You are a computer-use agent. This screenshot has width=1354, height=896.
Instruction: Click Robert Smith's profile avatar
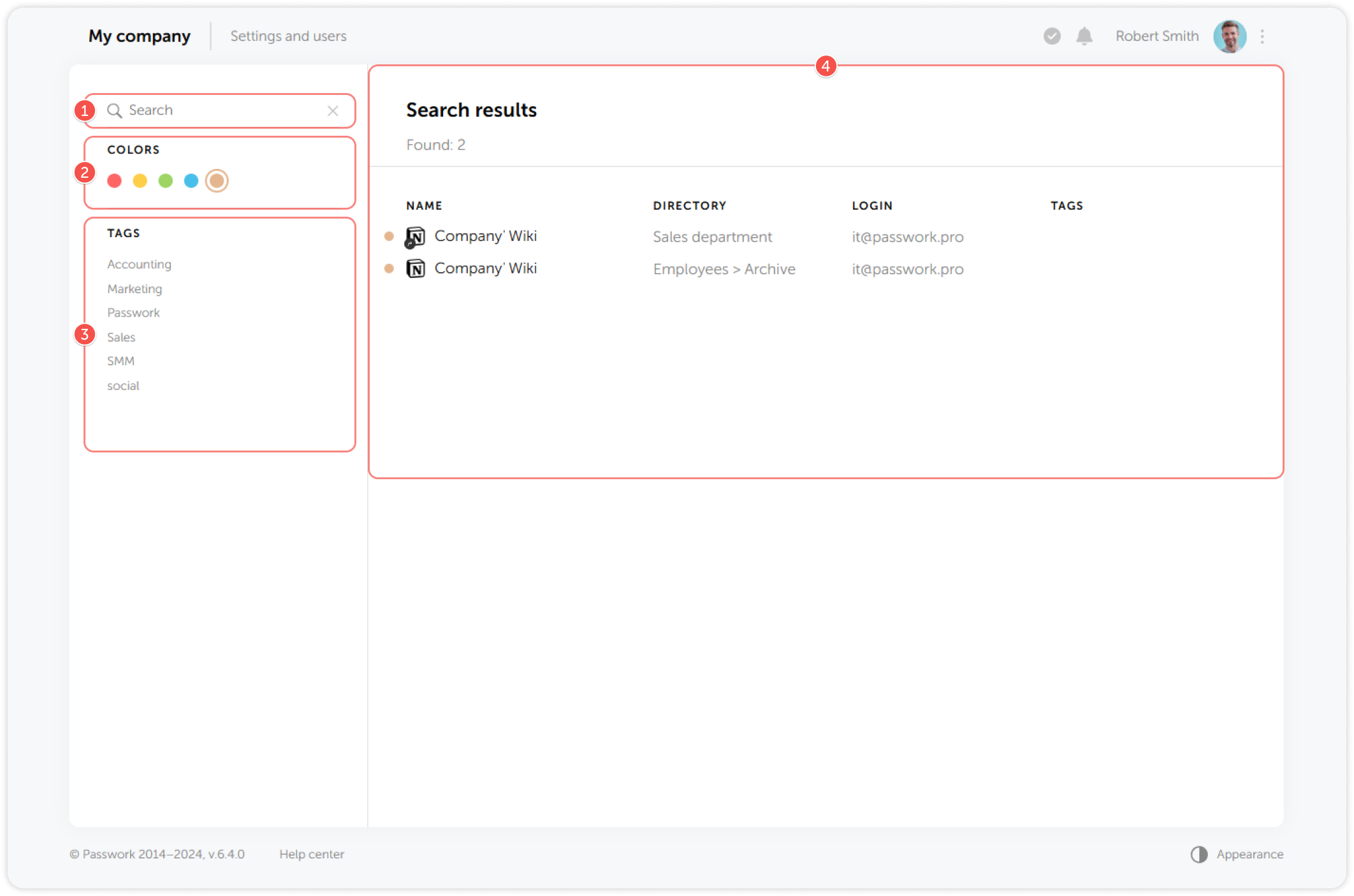point(1230,36)
